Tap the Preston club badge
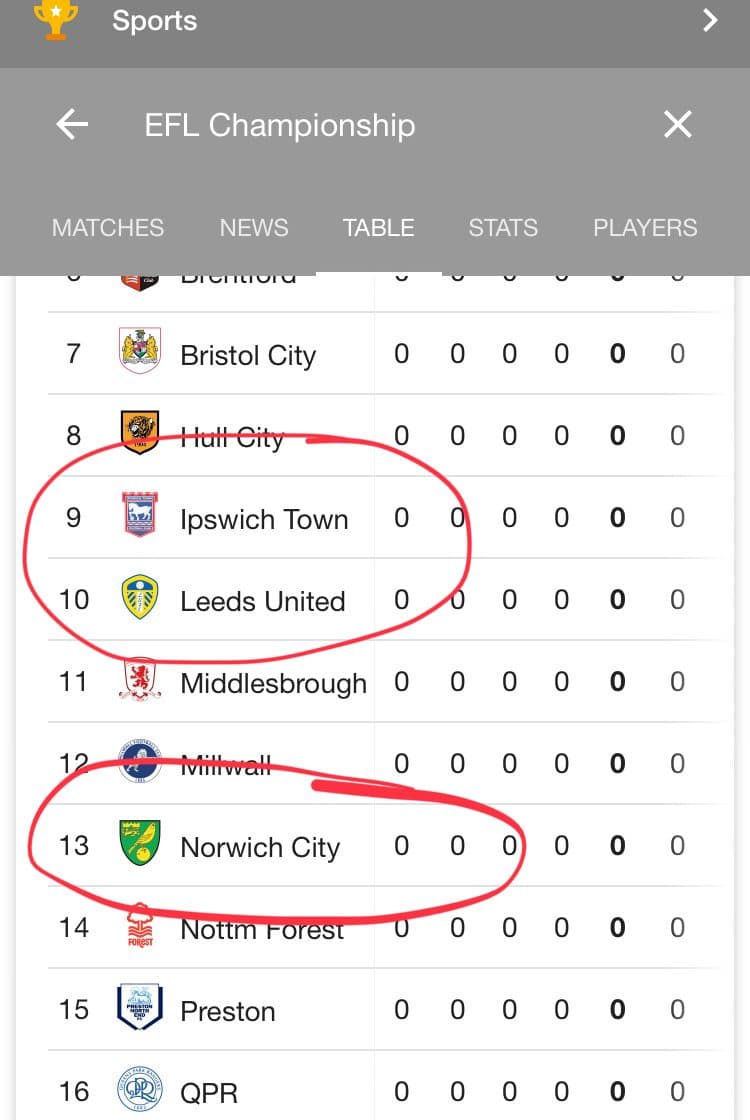Screen dimensions: 750x1120 (139, 1007)
